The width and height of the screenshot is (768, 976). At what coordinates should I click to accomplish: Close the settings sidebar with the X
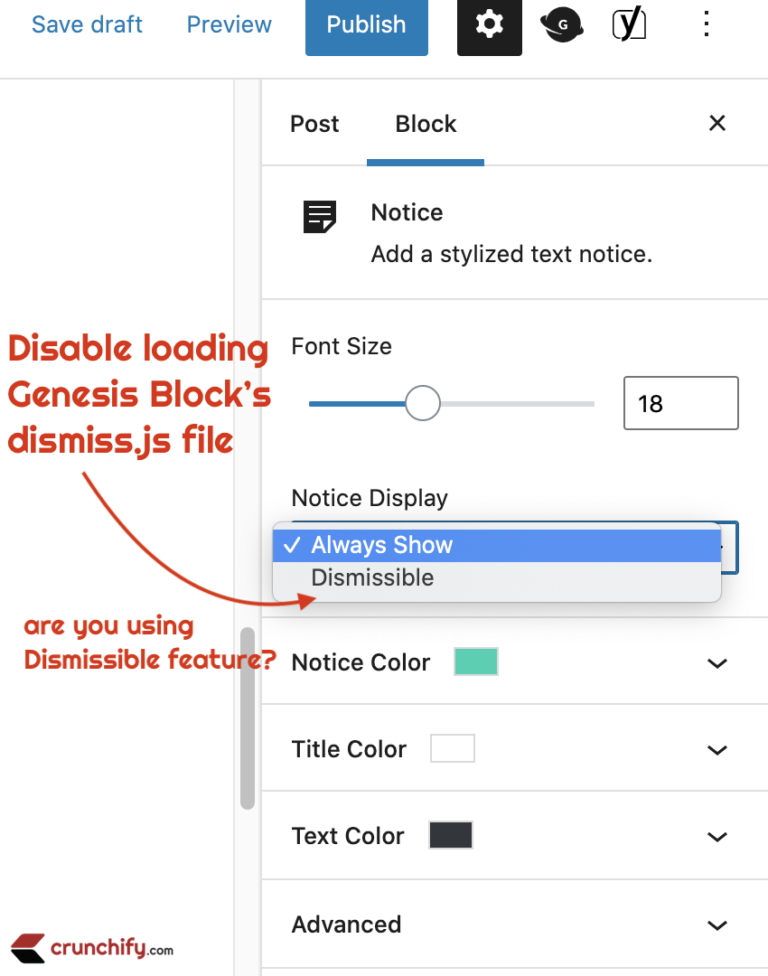click(717, 123)
